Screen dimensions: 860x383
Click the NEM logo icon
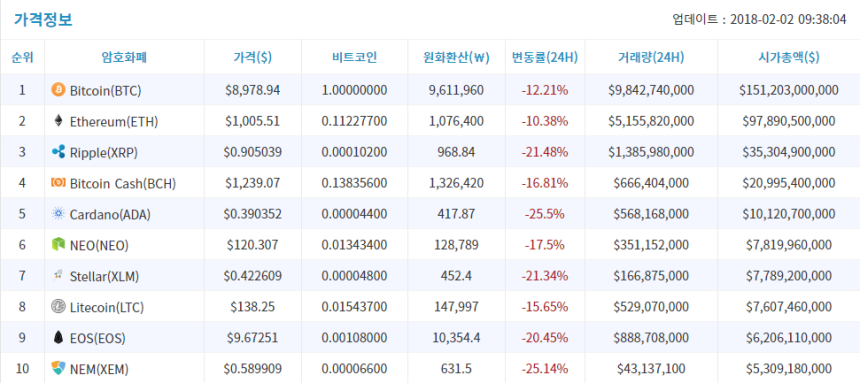58,368
